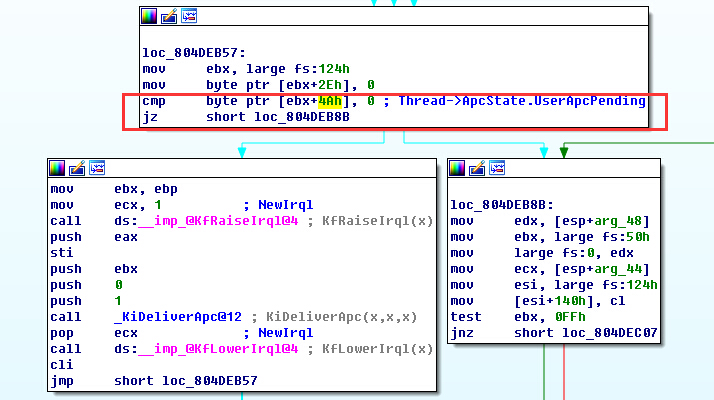This screenshot has width=714, height=400.
Task: Open the __imp_@KfLowerIrql@4 import reference
Action: point(218,349)
